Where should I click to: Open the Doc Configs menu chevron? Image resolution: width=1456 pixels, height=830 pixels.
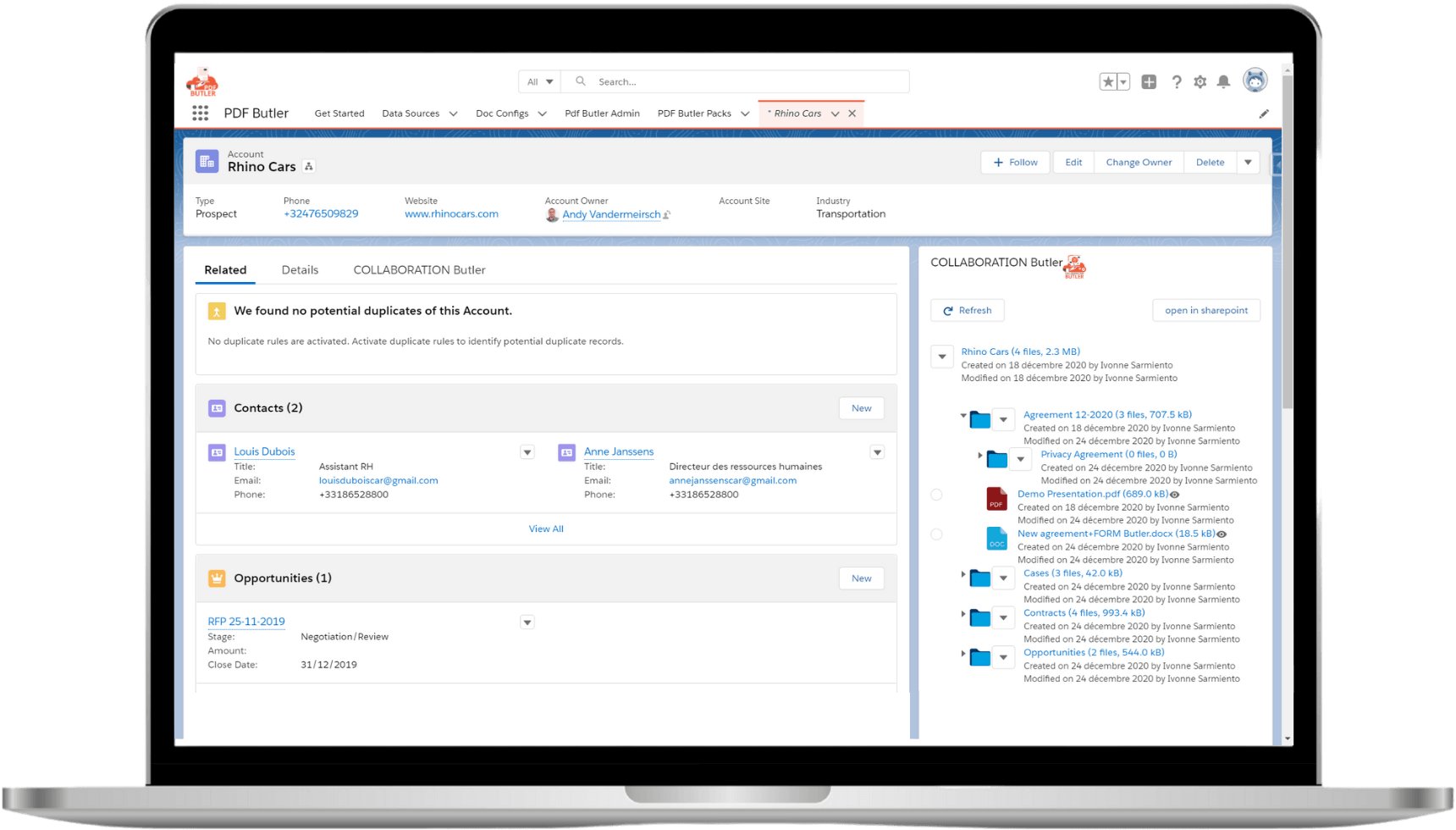542,113
